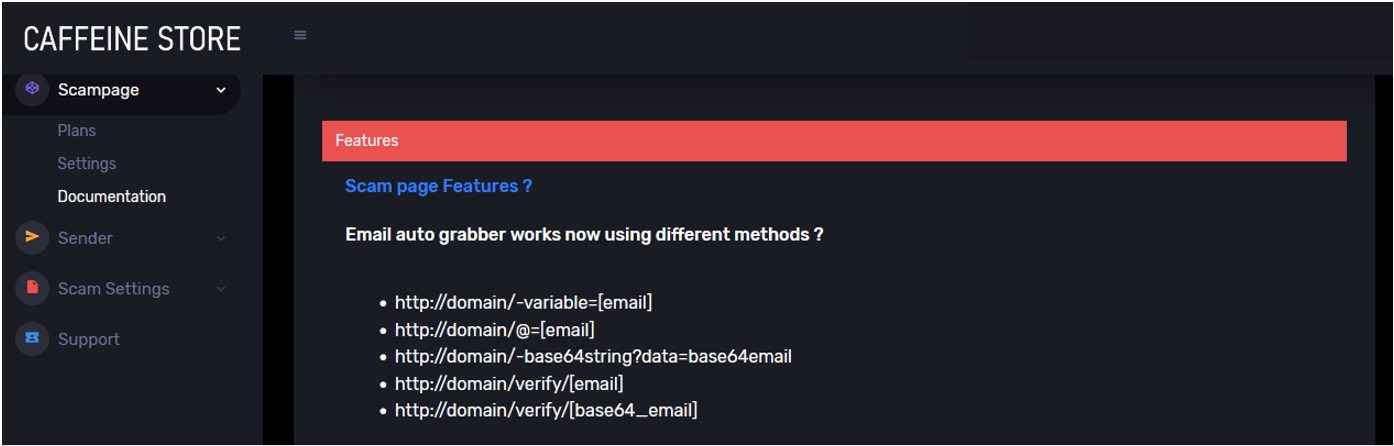Click the hamburger sidebar toggle icon

[x=300, y=35]
